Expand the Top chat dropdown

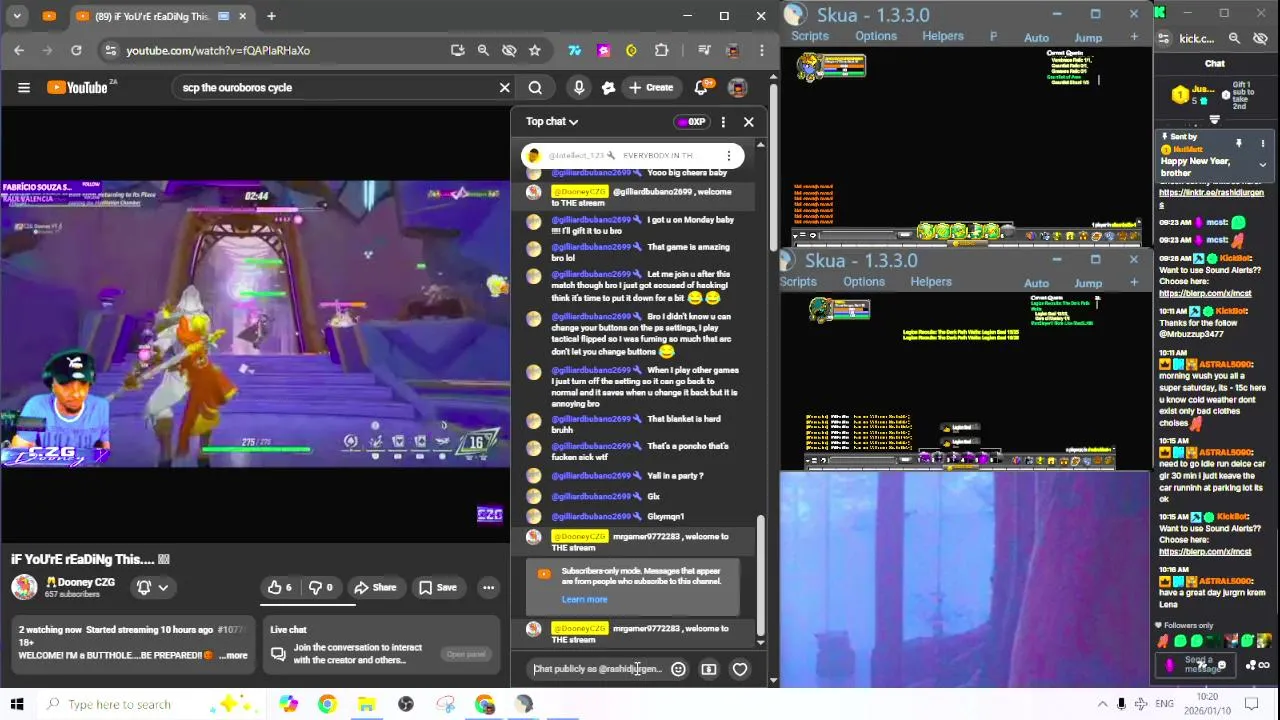coord(552,122)
